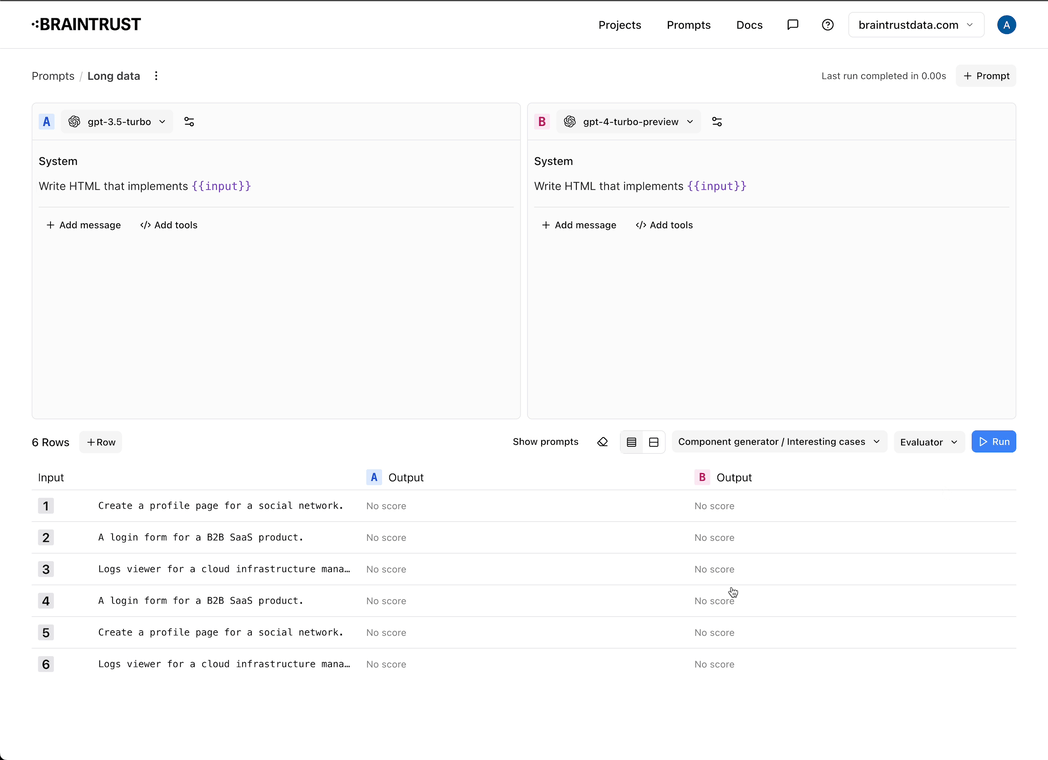Image resolution: width=1048 pixels, height=760 pixels.
Task: Expand the gpt-3.5-turbo model dropdown
Action: coord(117,122)
